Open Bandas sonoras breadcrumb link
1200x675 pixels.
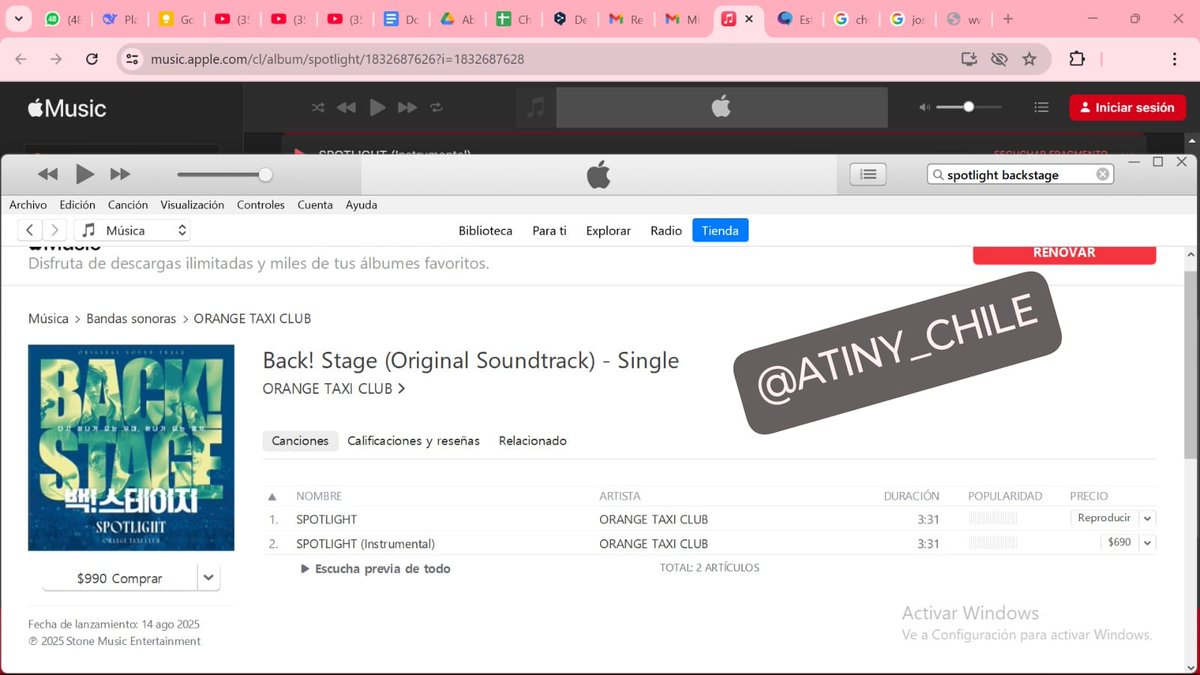(x=131, y=319)
